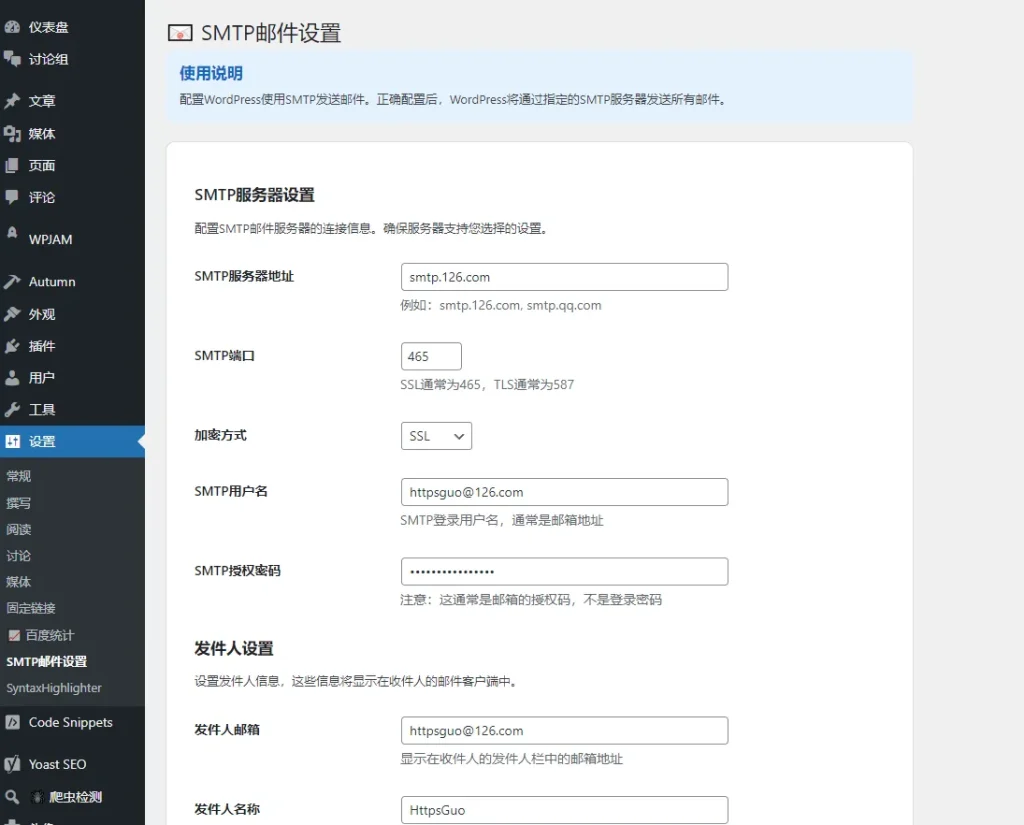This screenshot has height=825, width=1024.
Task: Open the 外观 appearance menu
Action: 42,314
